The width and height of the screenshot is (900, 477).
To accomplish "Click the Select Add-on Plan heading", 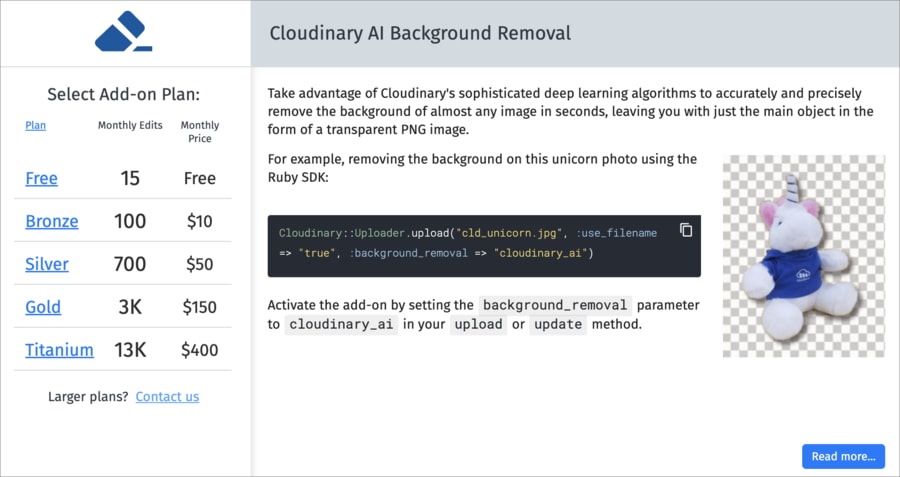I will 123,94.
